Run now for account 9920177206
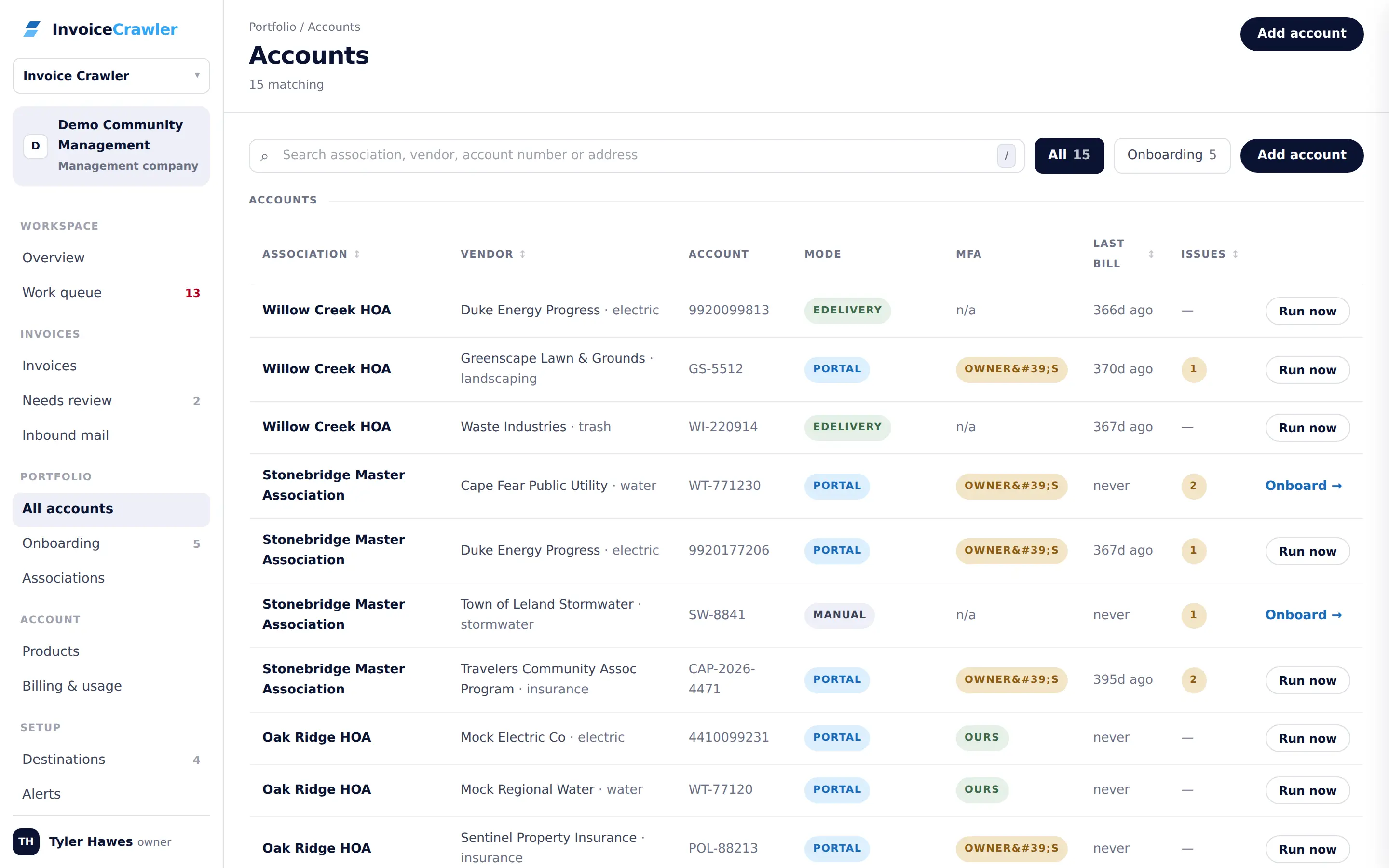The image size is (1389, 868). (1307, 551)
